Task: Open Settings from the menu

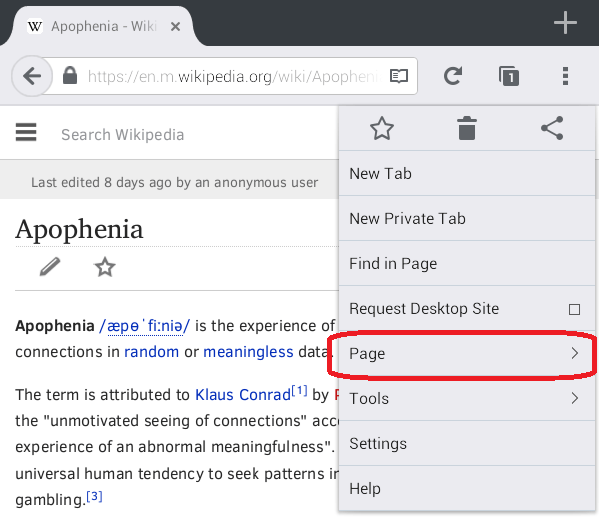Action: (x=467, y=443)
